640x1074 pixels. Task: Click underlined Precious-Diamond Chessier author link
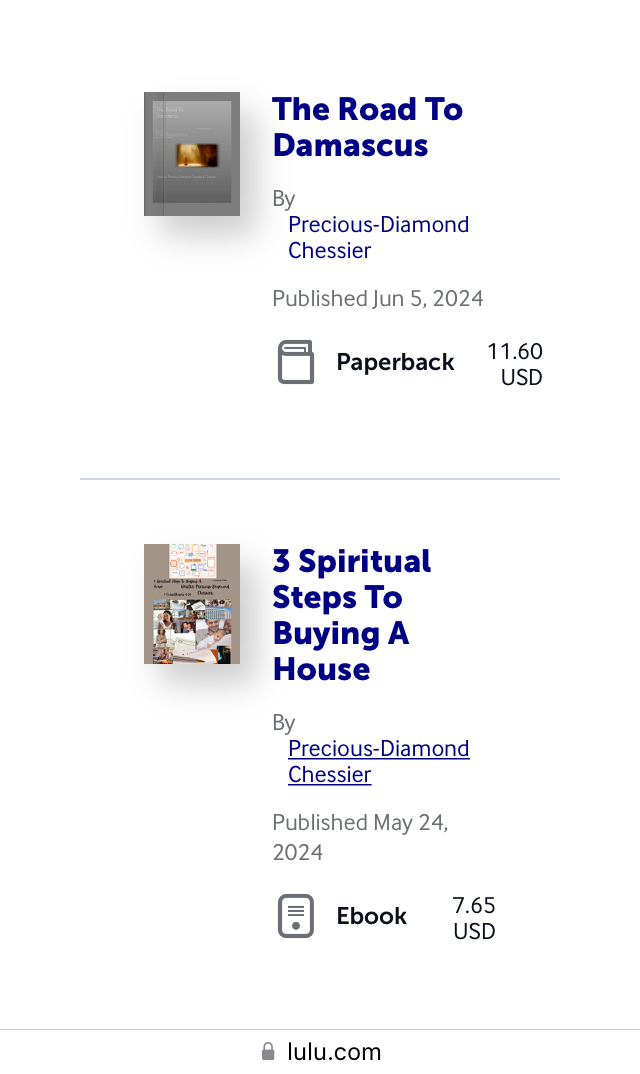(378, 761)
